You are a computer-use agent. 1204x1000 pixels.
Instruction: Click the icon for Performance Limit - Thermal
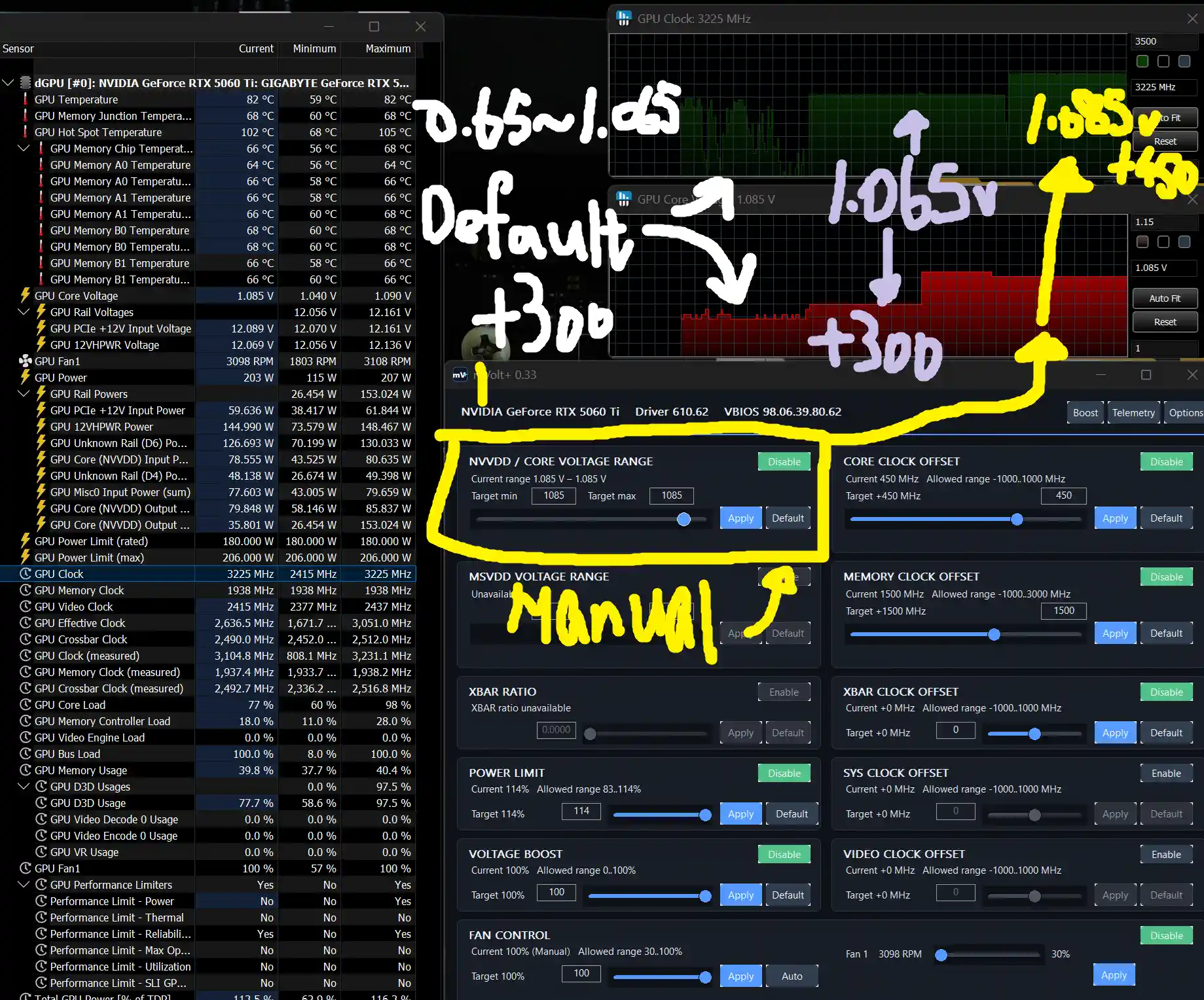(41, 918)
